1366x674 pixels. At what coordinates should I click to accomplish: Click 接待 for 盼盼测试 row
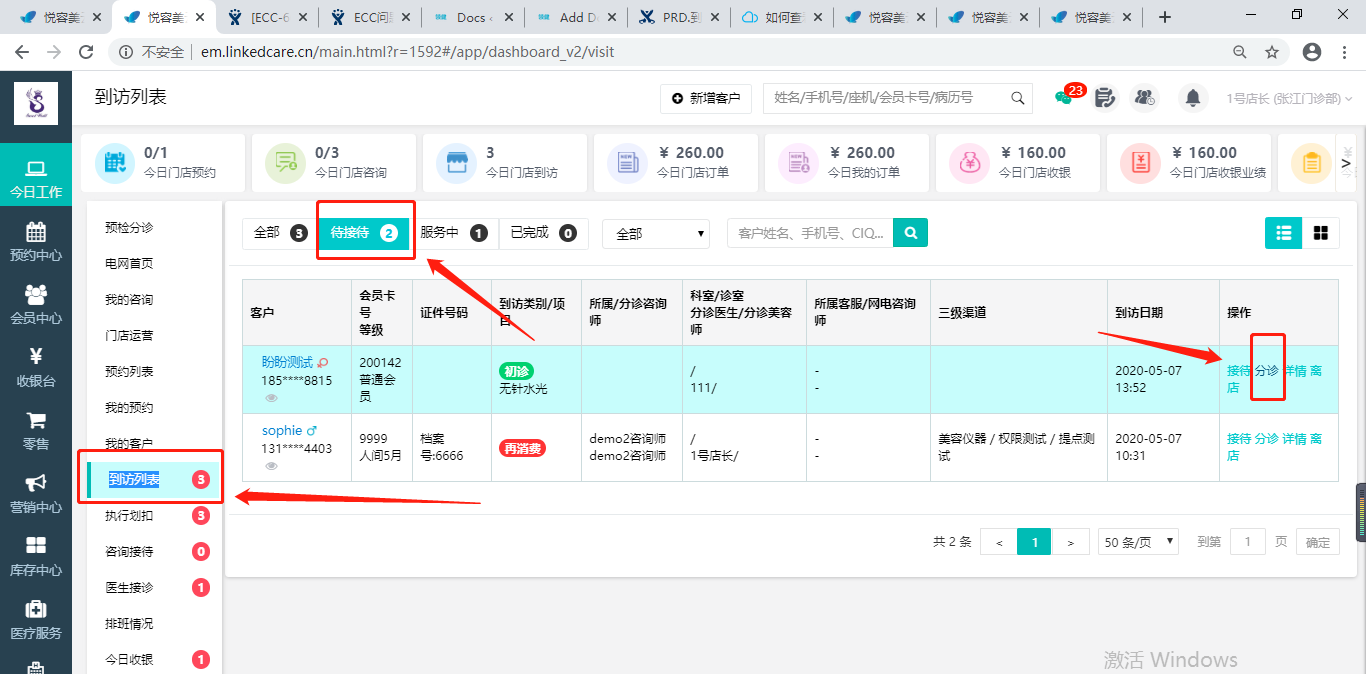[1239, 371]
